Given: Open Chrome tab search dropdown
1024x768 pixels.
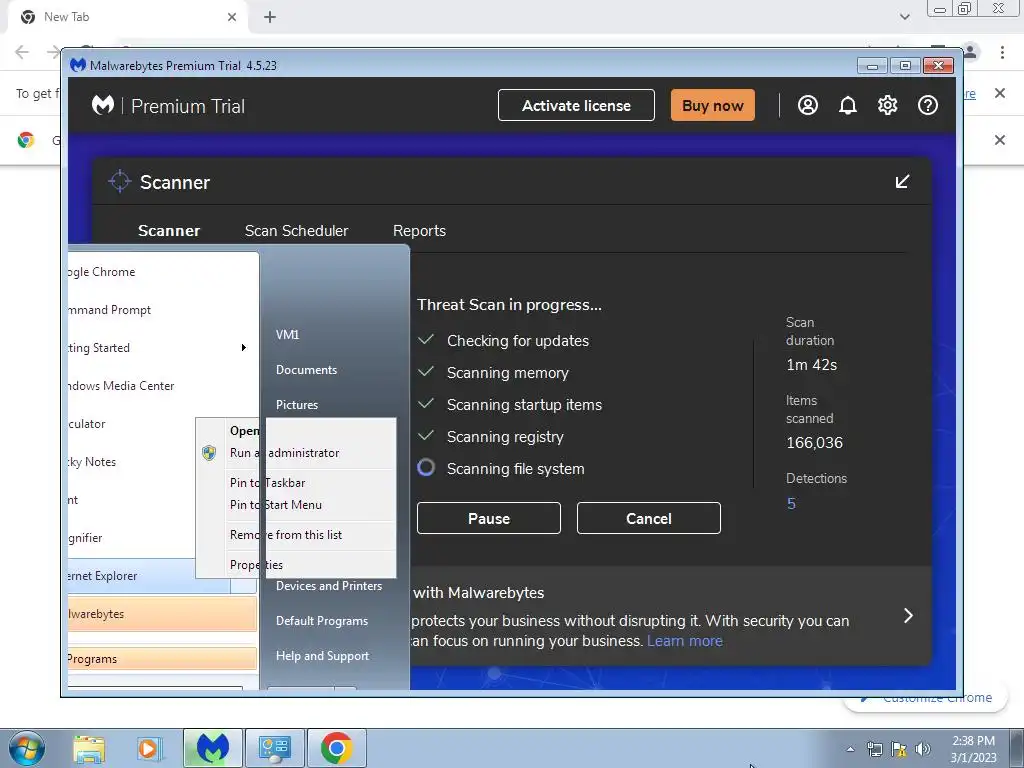Looking at the screenshot, I should click(904, 17).
